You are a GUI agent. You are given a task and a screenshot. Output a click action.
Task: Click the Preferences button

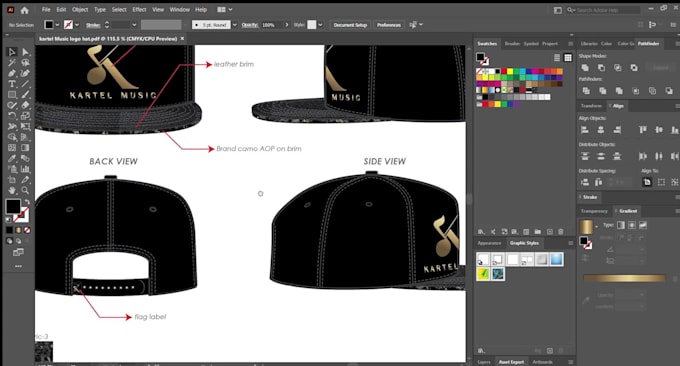point(389,25)
